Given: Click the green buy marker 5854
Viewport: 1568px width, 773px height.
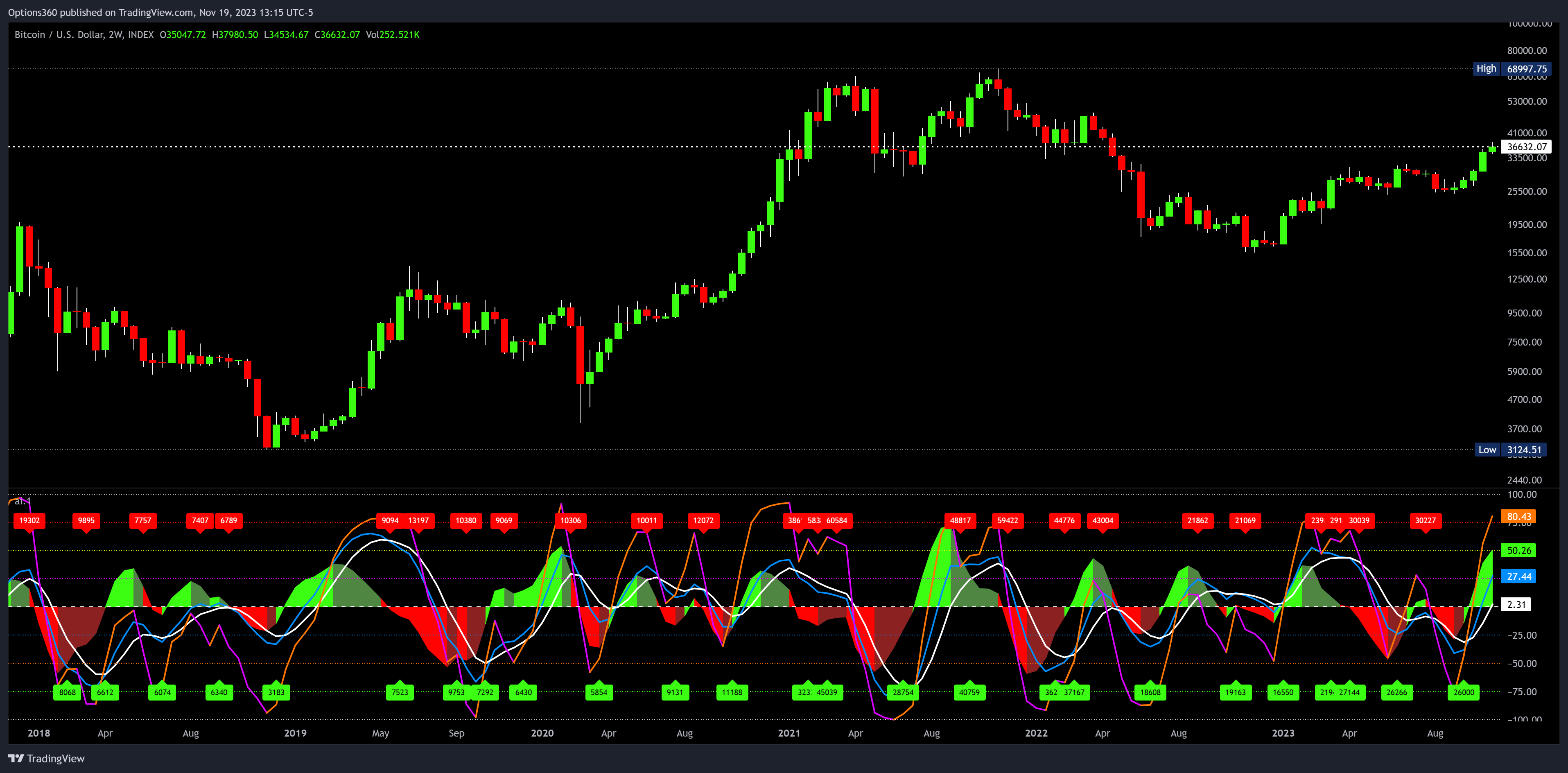Looking at the screenshot, I should [x=599, y=692].
